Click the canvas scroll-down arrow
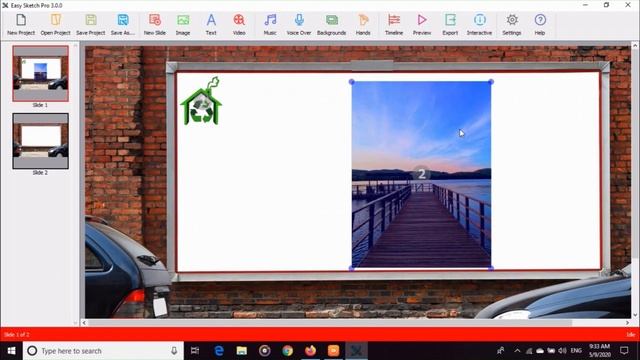This screenshot has width=640, height=360. [635, 315]
